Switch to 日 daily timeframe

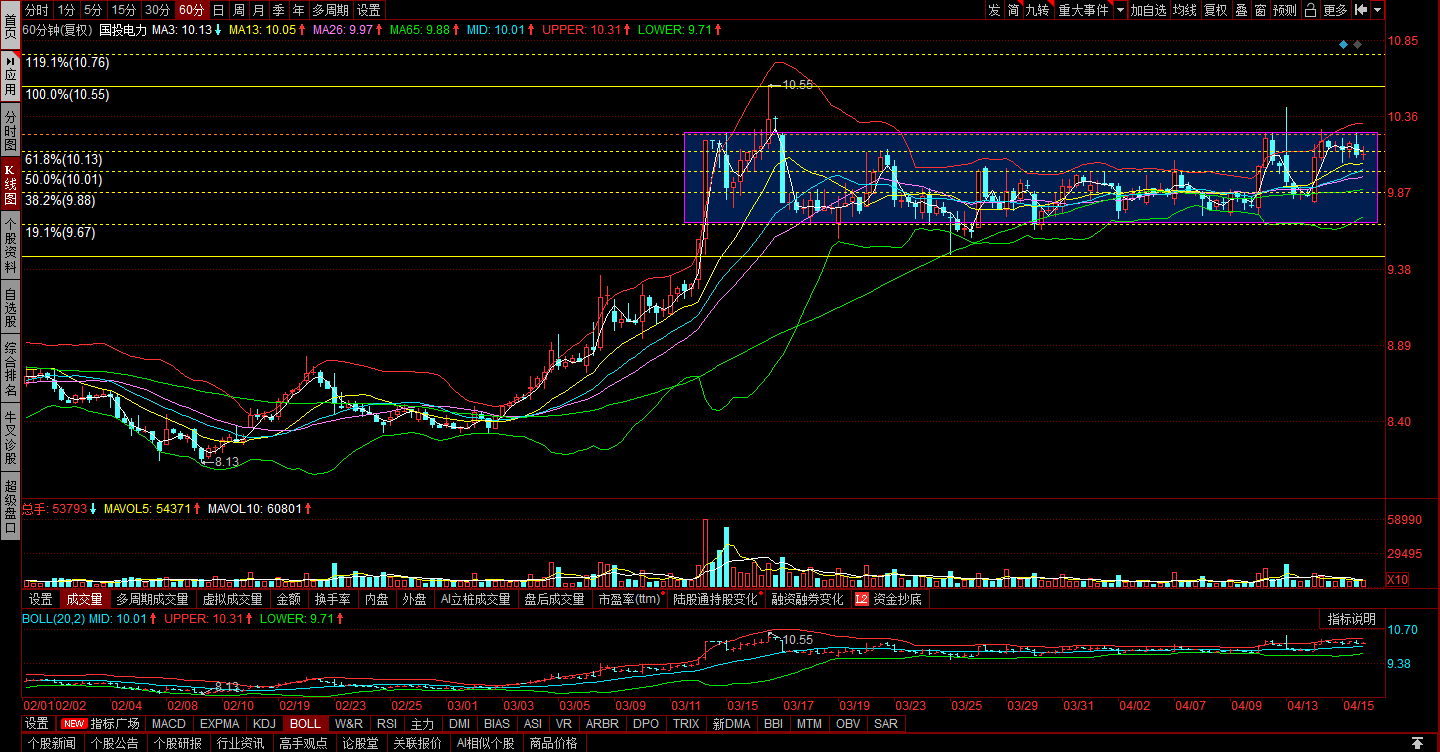(219, 10)
